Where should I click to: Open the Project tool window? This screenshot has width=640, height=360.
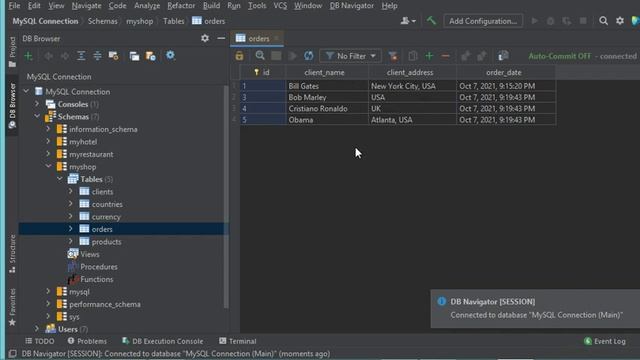pos(12,52)
